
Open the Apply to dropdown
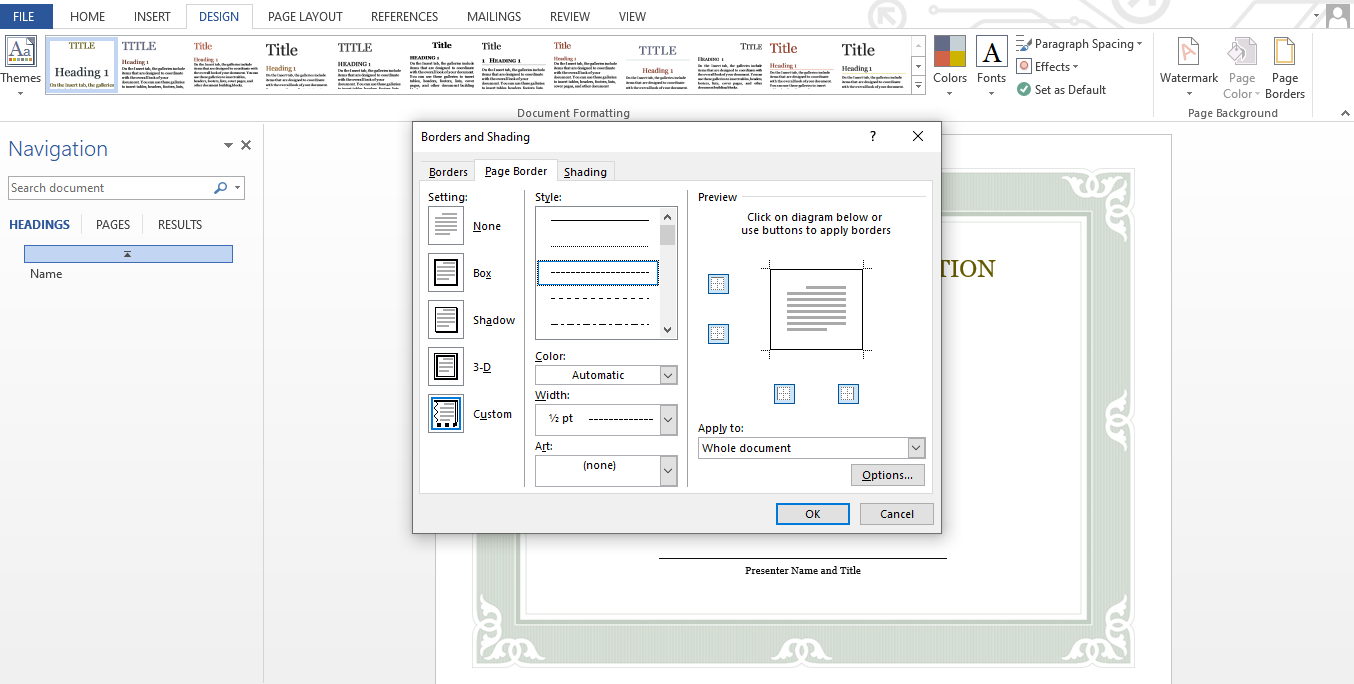915,448
